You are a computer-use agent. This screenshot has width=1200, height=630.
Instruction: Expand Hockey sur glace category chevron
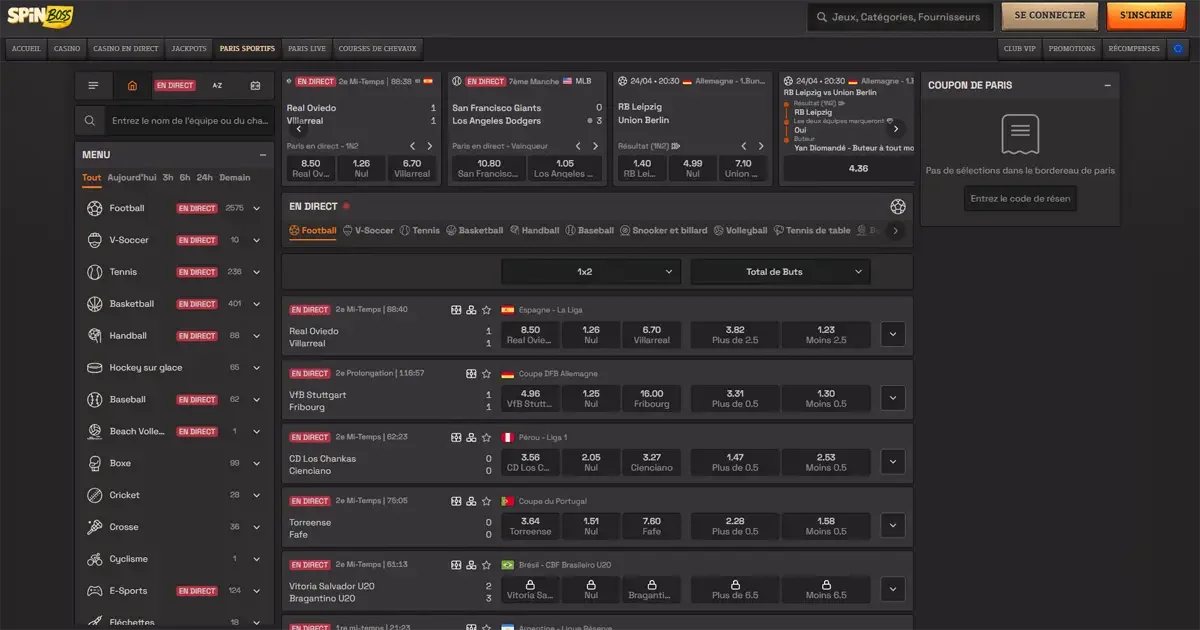pos(257,368)
